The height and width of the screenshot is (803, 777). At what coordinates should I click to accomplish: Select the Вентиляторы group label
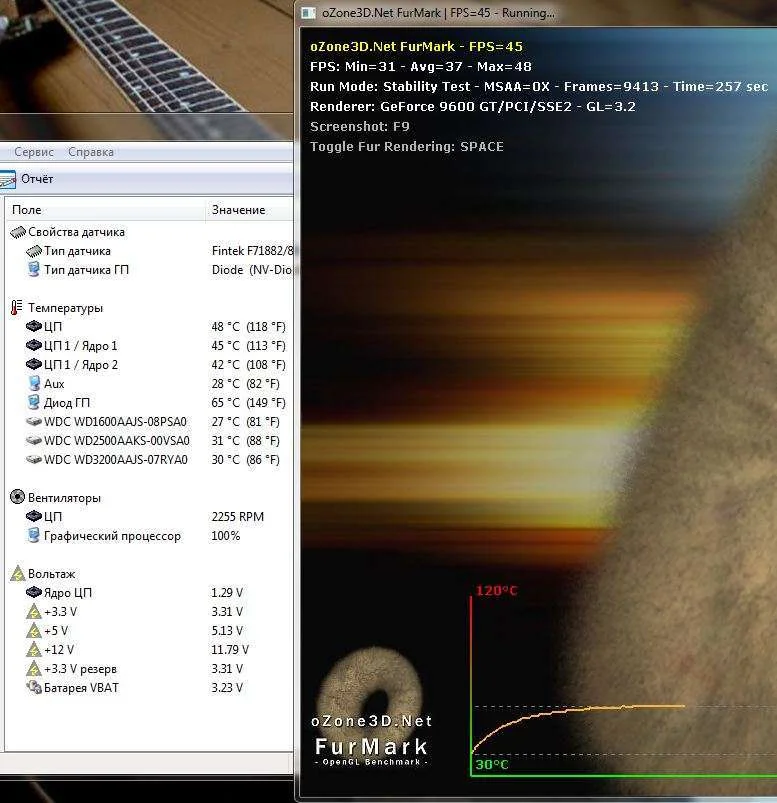(64, 498)
